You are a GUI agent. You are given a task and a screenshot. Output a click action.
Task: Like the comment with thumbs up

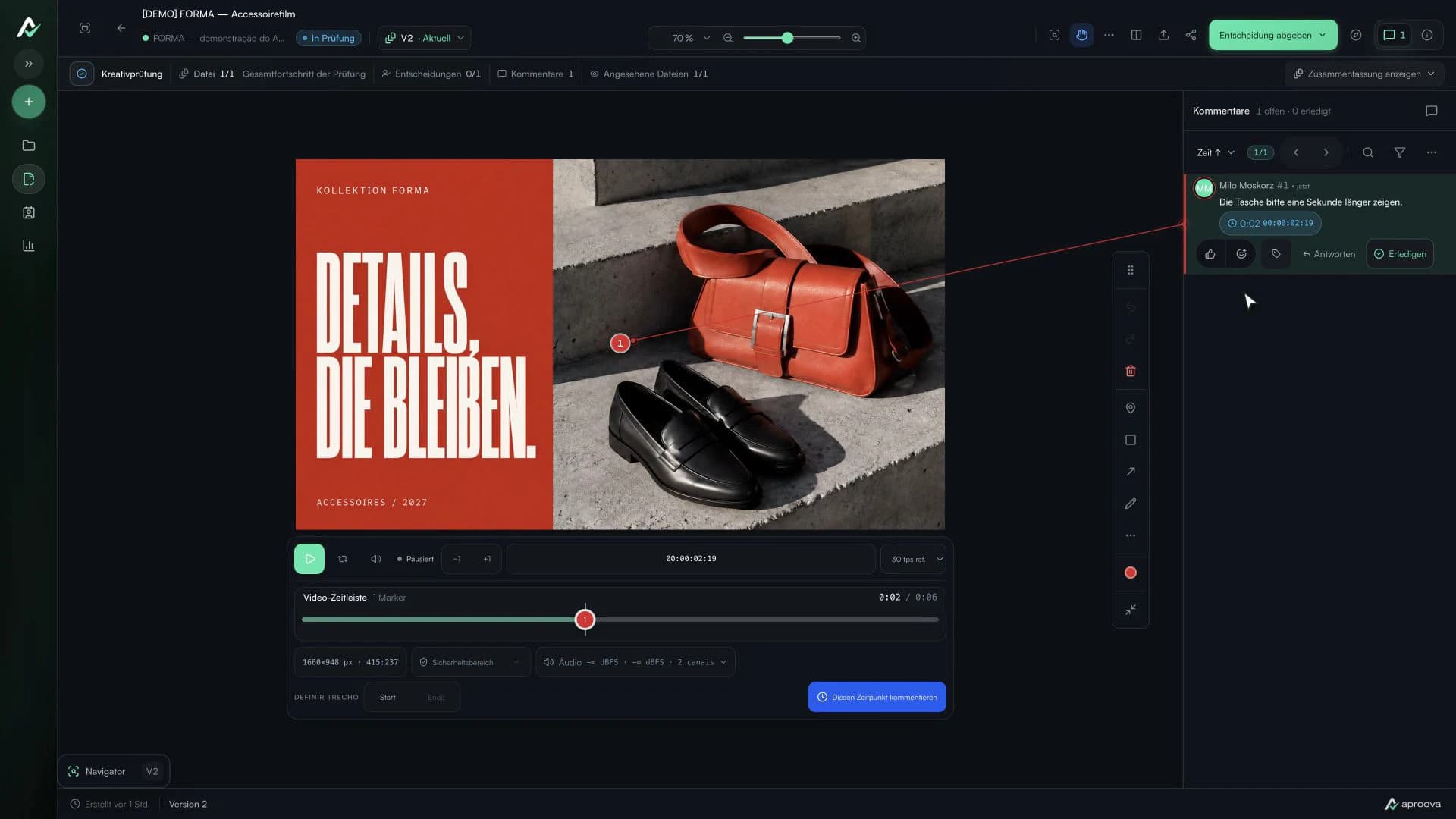[x=1210, y=254]
